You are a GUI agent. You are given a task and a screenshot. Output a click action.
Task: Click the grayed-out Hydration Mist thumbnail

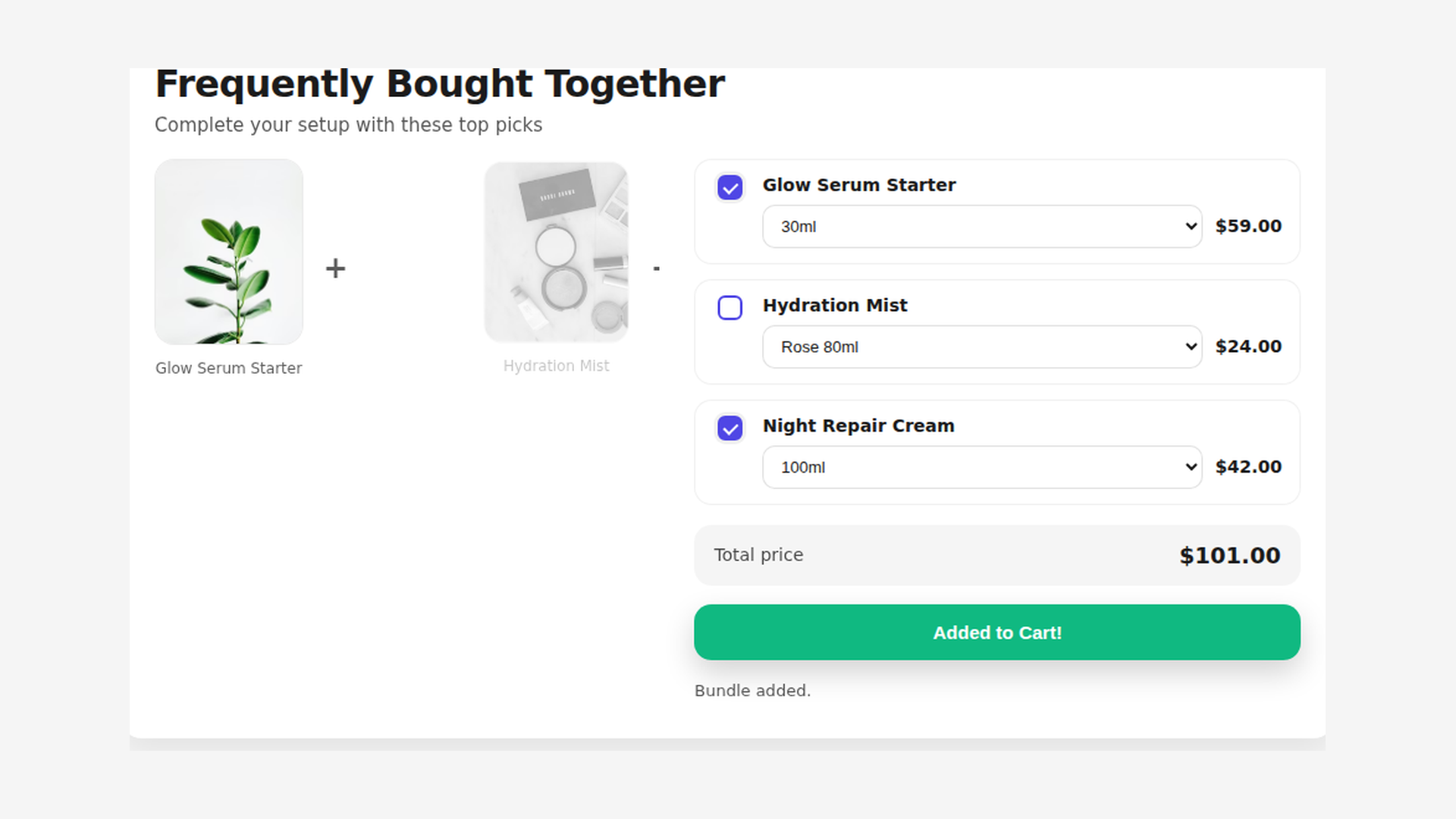[x=556, y=252]
